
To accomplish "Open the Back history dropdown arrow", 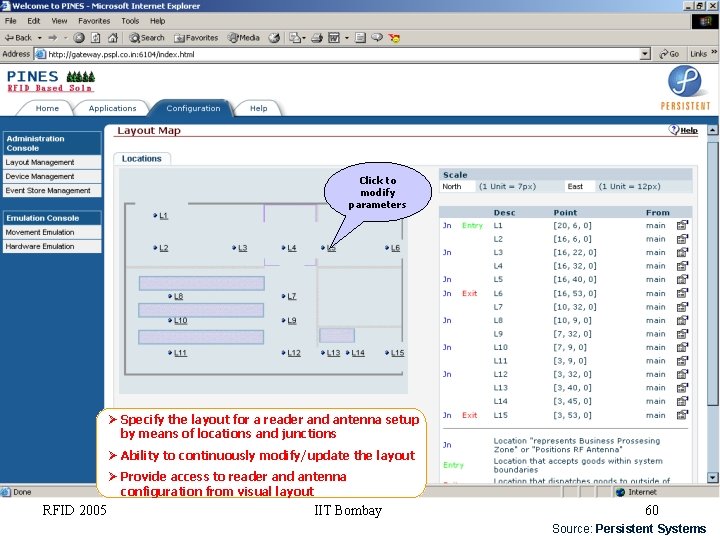I will coord(39,38).
